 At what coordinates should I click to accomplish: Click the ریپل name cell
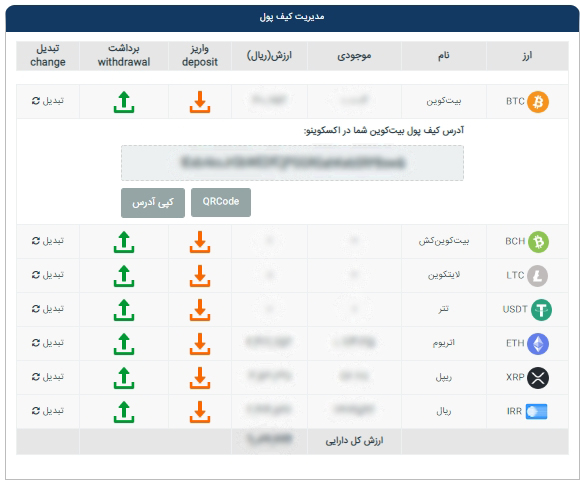click(x=444, y=377)
